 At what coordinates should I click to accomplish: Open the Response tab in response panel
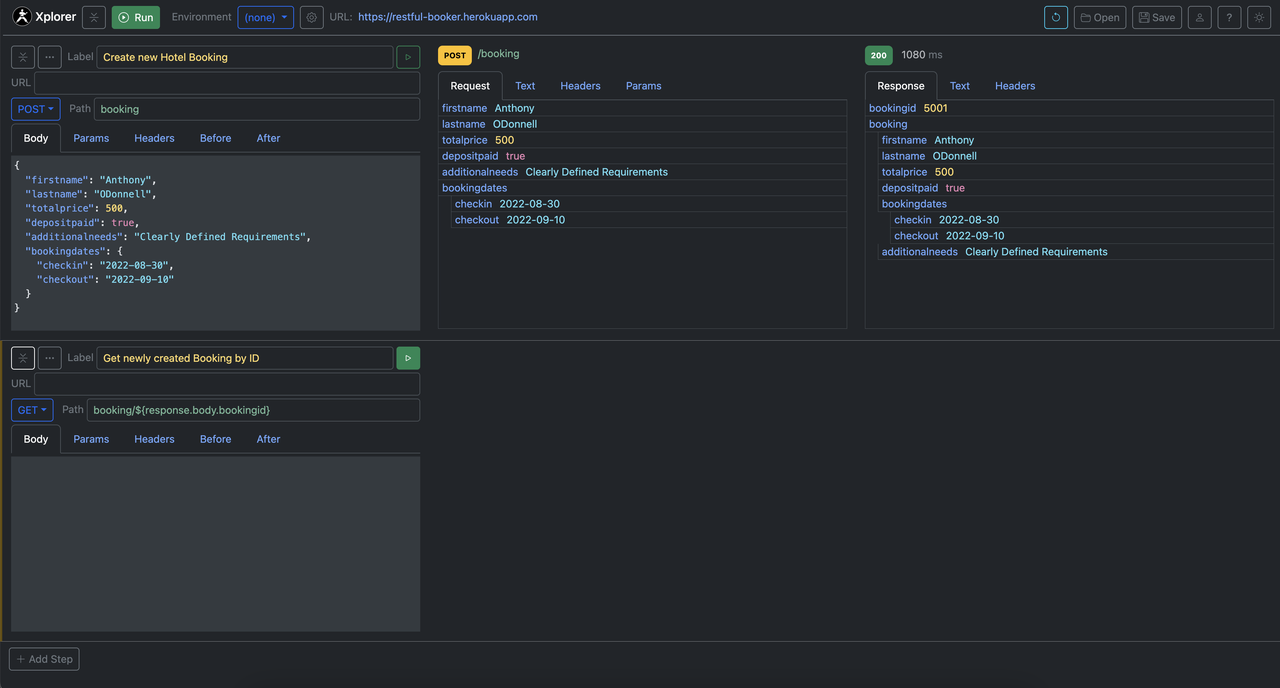(901, 86)
